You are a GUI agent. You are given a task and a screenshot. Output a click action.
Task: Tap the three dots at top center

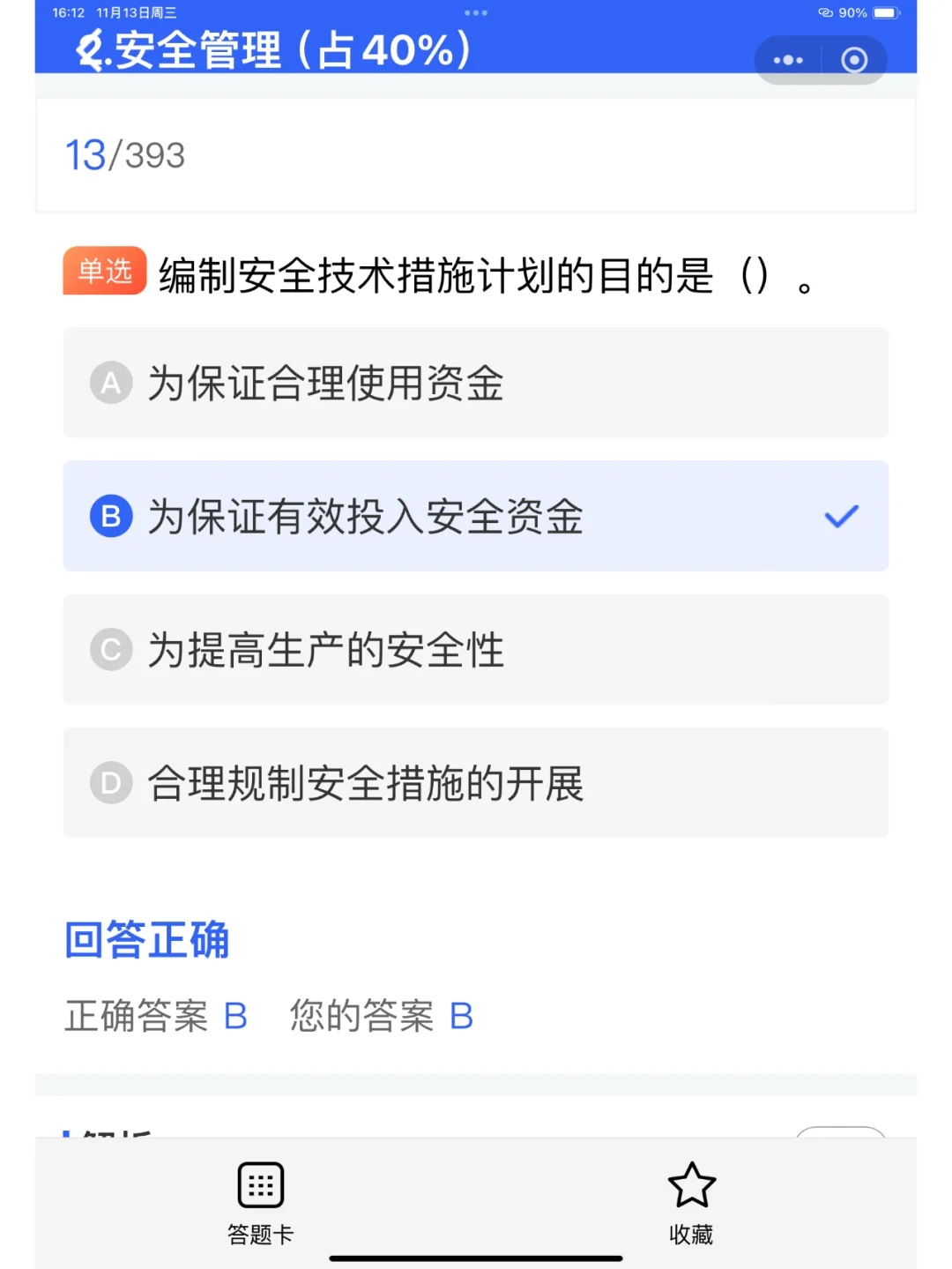coord(476,13)
